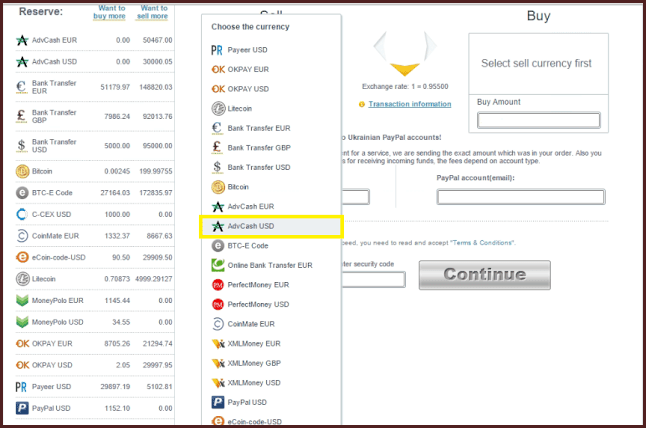This screenshot has height=428, width=646.
Task: Click the XMLMoney USD icon
Action: [x=218, y=383]
